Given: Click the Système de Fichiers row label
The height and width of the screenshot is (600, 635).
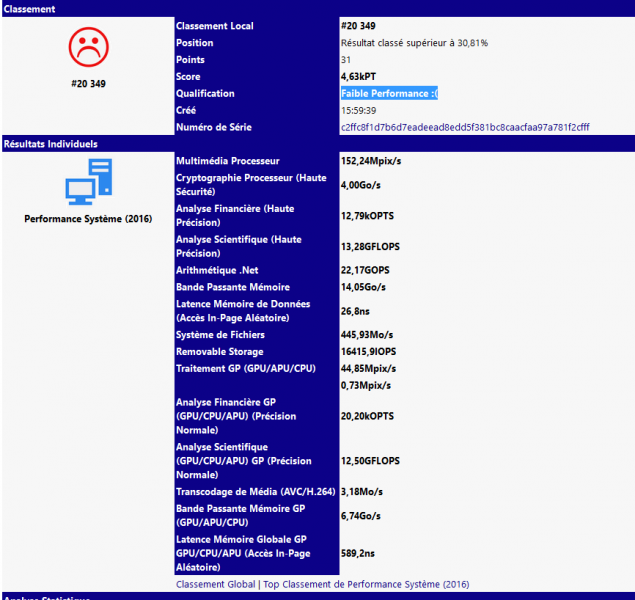Looking at the screenshot, I should 220,335.
